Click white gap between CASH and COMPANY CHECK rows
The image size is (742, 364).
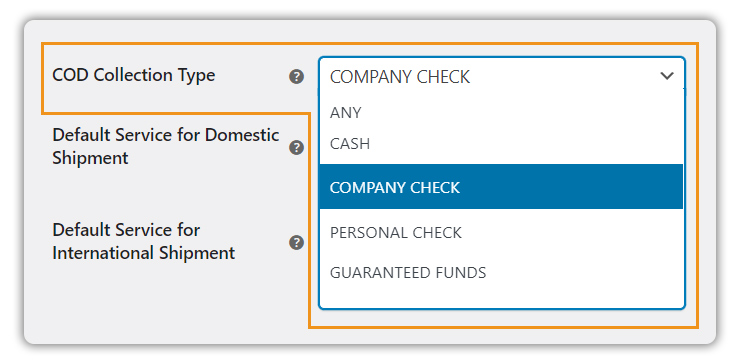501,159
